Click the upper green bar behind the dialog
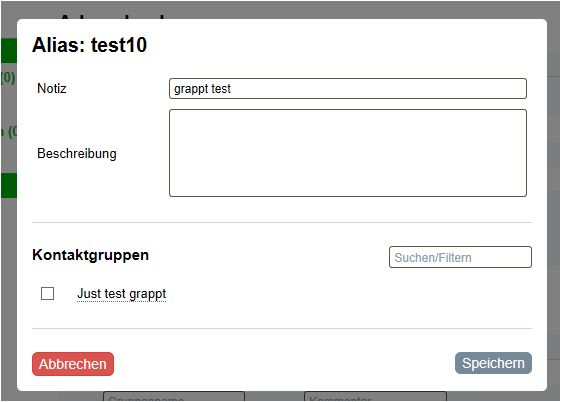561x402 pixels. coord(9,50)
